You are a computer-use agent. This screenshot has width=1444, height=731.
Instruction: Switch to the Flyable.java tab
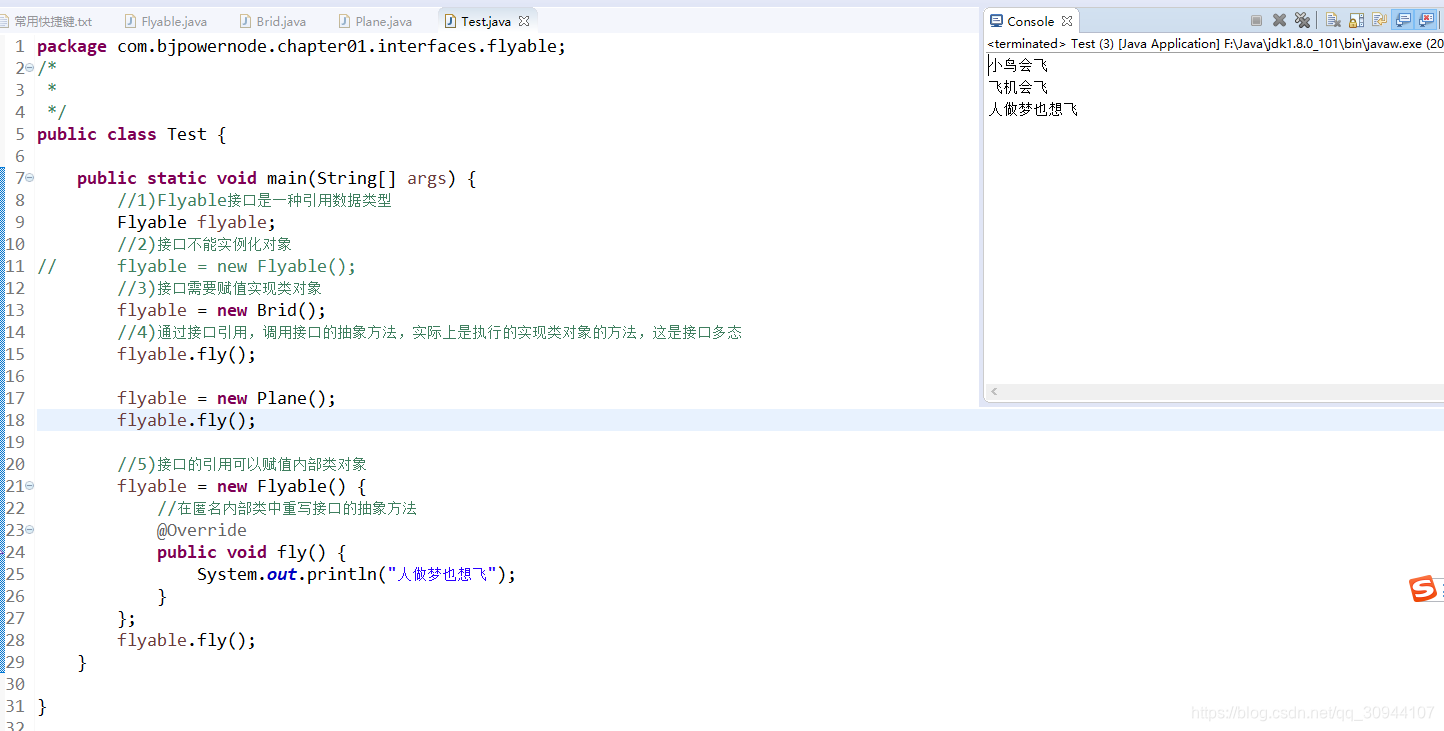pyautogui.click(x=166, y=21)
